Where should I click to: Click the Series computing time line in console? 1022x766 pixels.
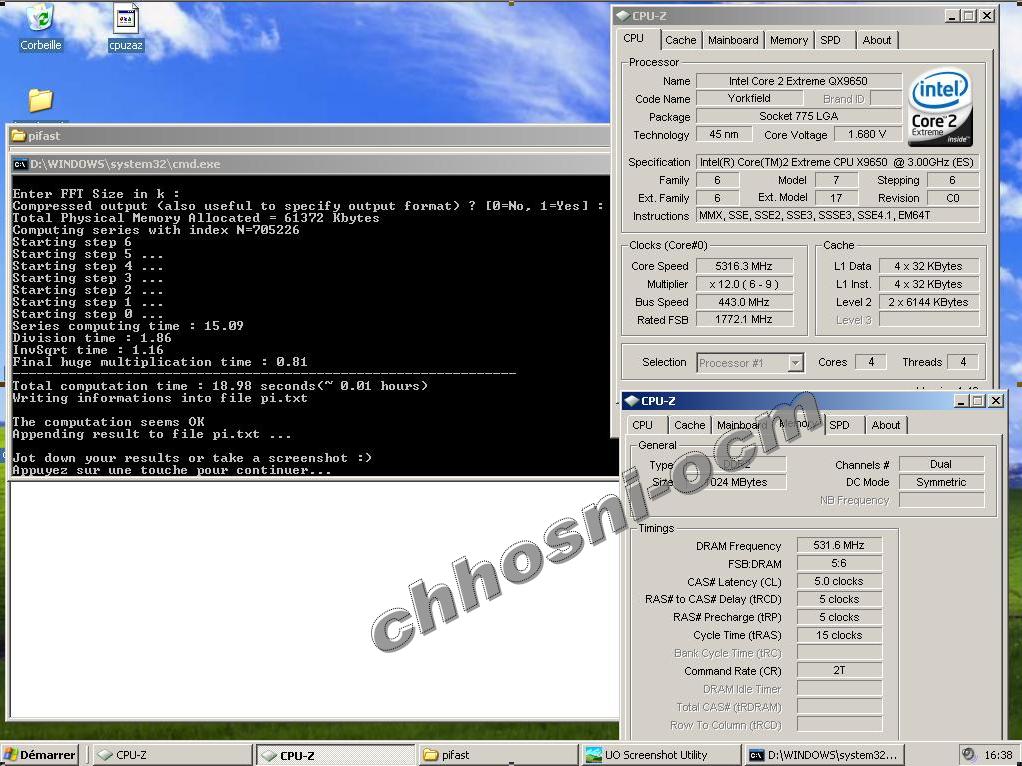pos(128,326)
